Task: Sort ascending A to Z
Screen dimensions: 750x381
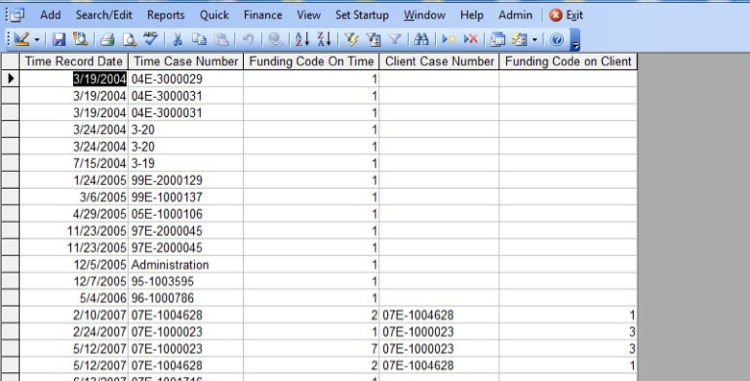Action: (302, 39)
